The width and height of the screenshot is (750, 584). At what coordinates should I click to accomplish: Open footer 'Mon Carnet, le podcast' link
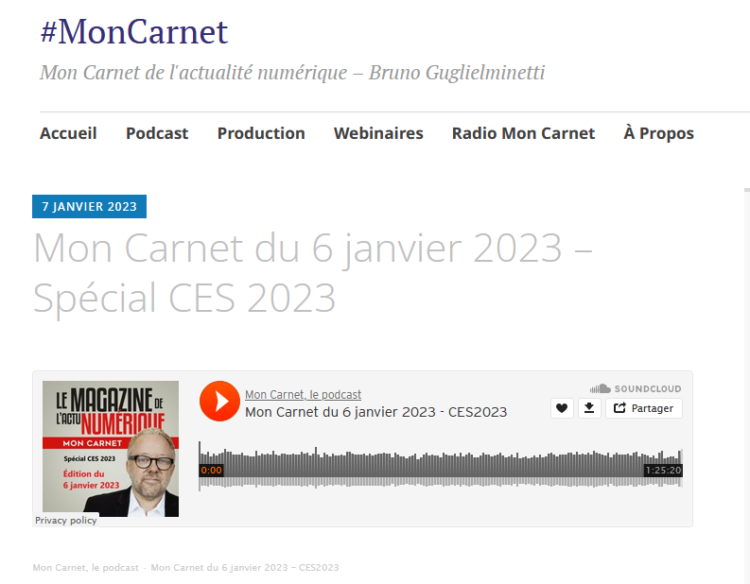pos(86,568)
